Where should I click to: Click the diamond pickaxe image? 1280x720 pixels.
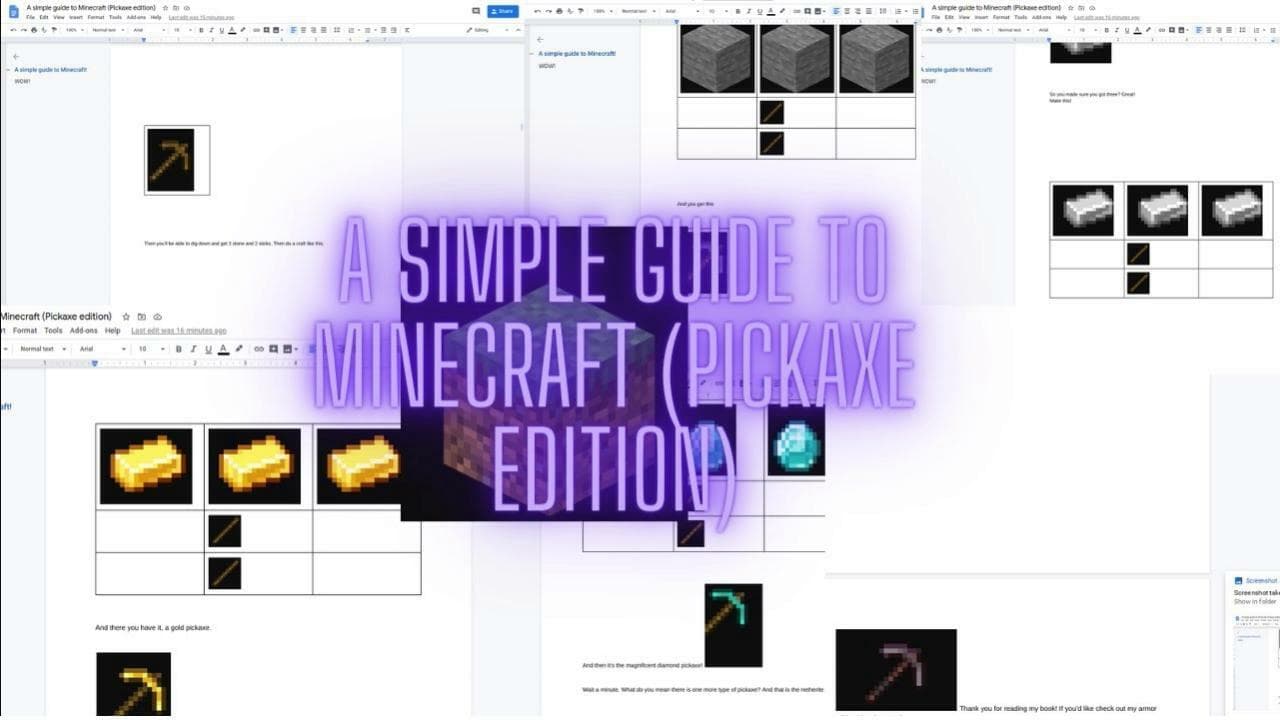(733, 625)
